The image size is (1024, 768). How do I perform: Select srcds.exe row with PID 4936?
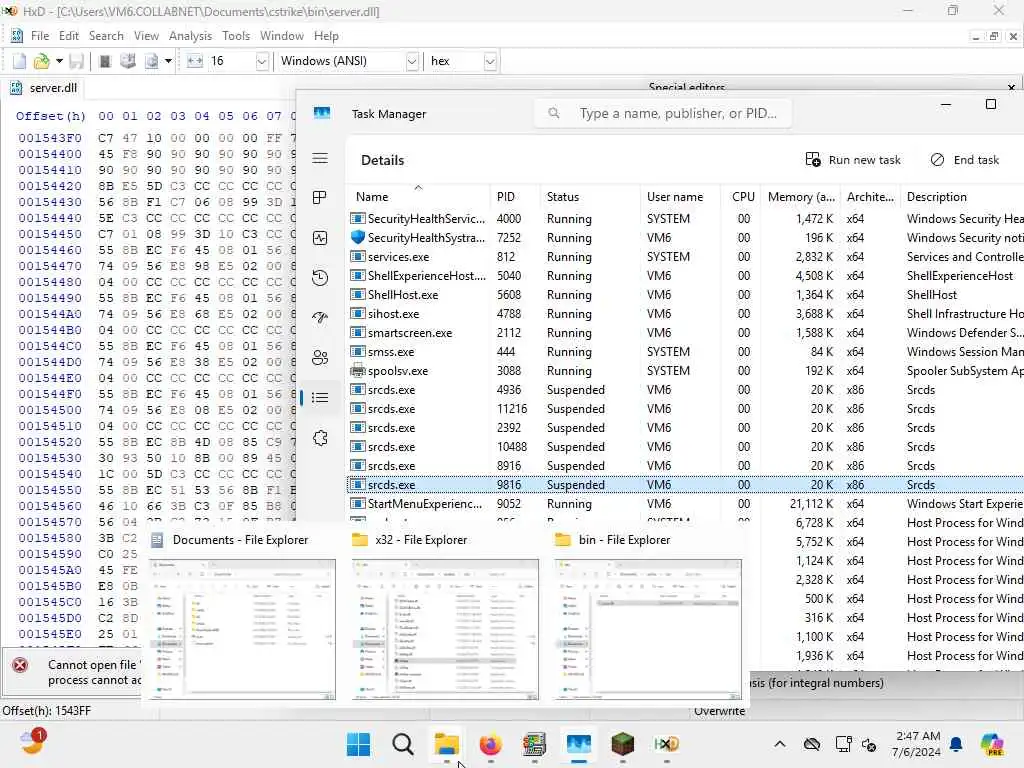tap(684, 390)
